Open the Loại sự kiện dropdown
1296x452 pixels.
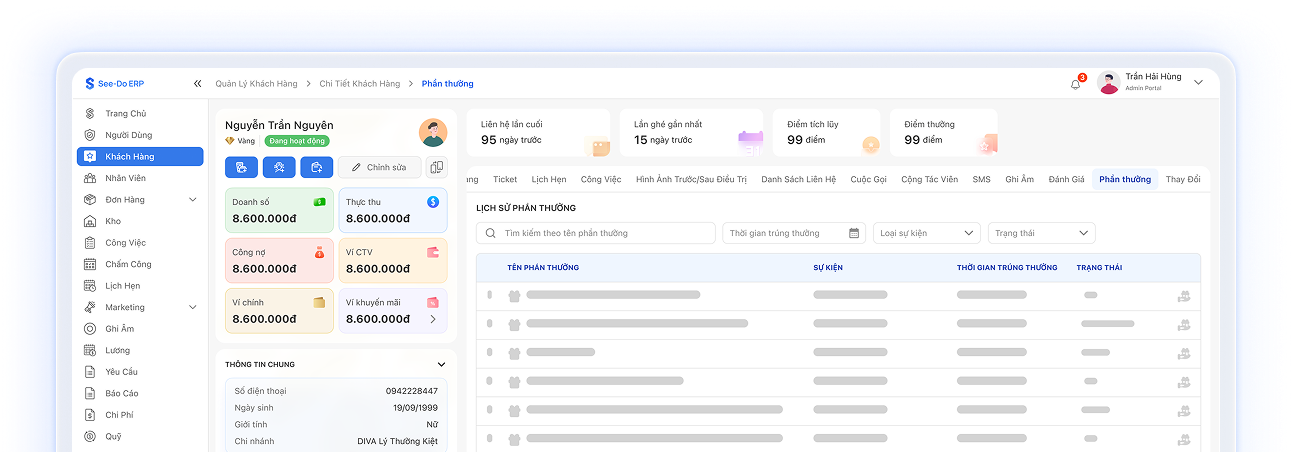pos(927,233)
